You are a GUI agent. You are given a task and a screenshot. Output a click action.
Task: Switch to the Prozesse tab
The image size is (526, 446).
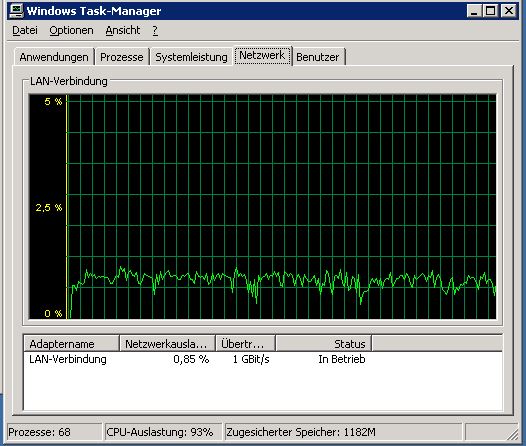pos(122,57)
